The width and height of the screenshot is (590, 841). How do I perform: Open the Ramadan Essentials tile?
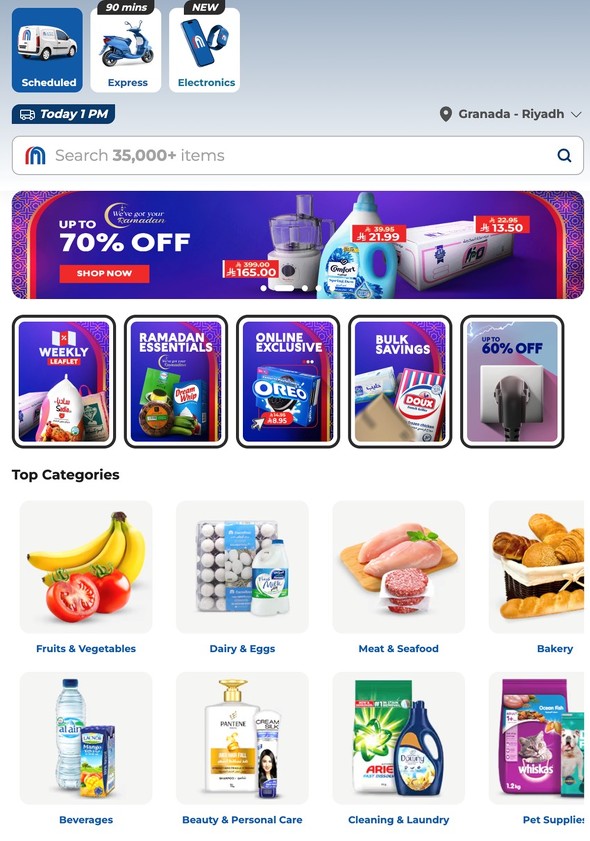coord(176,381)
